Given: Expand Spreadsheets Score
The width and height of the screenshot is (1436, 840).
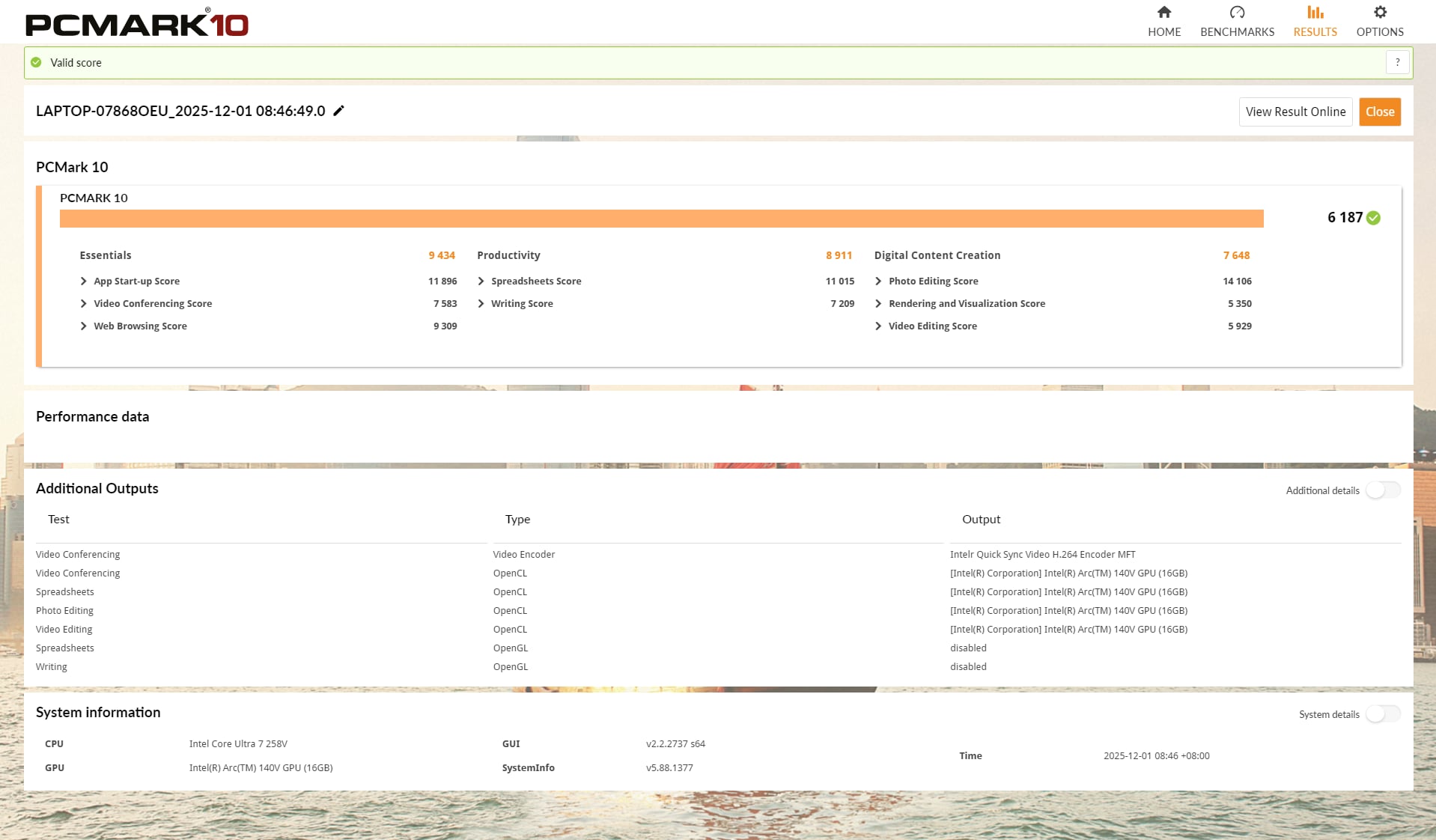Looking at the screenshot, I should pos(481,281).
